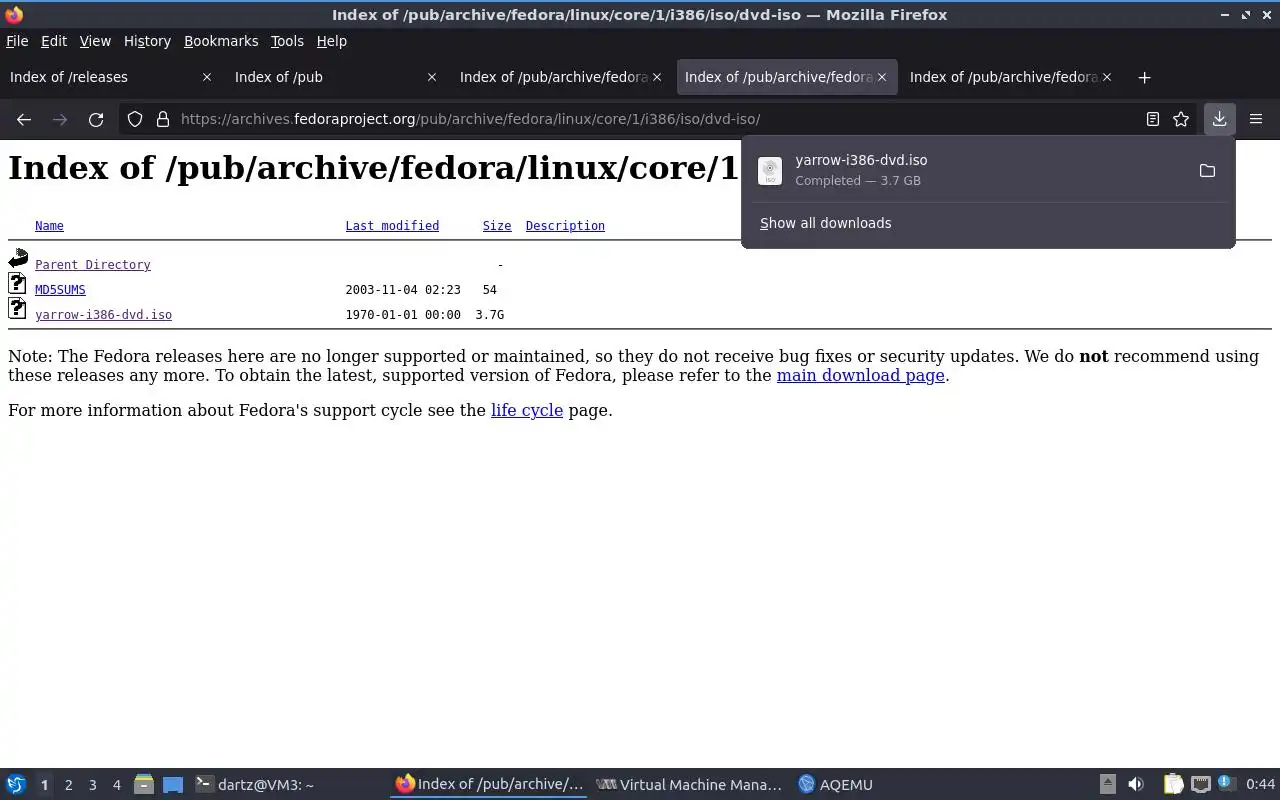Viewport: 1280px width, 800px height.
Task: Open the volume control tray icon
Action: [1136, 785]
